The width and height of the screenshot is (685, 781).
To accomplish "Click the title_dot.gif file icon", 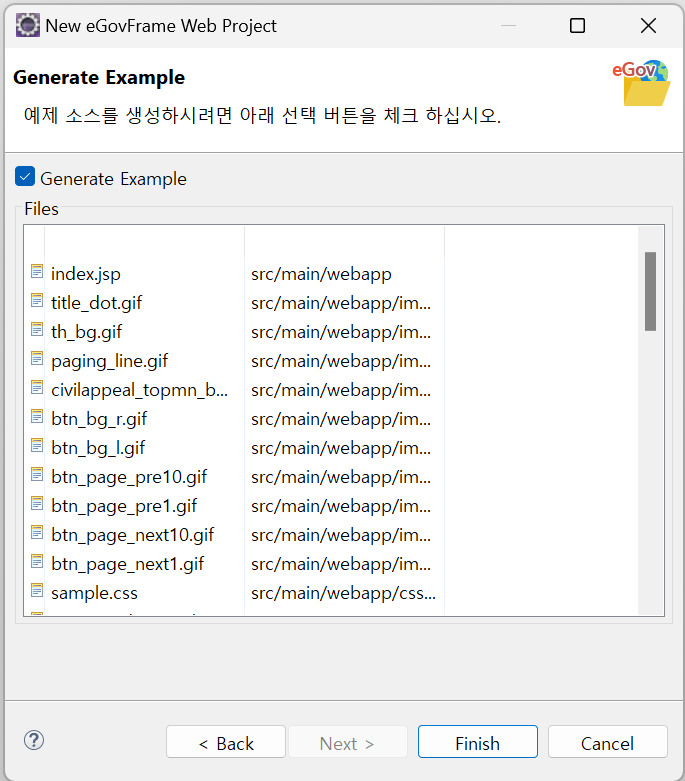I will tap(37, 301).
